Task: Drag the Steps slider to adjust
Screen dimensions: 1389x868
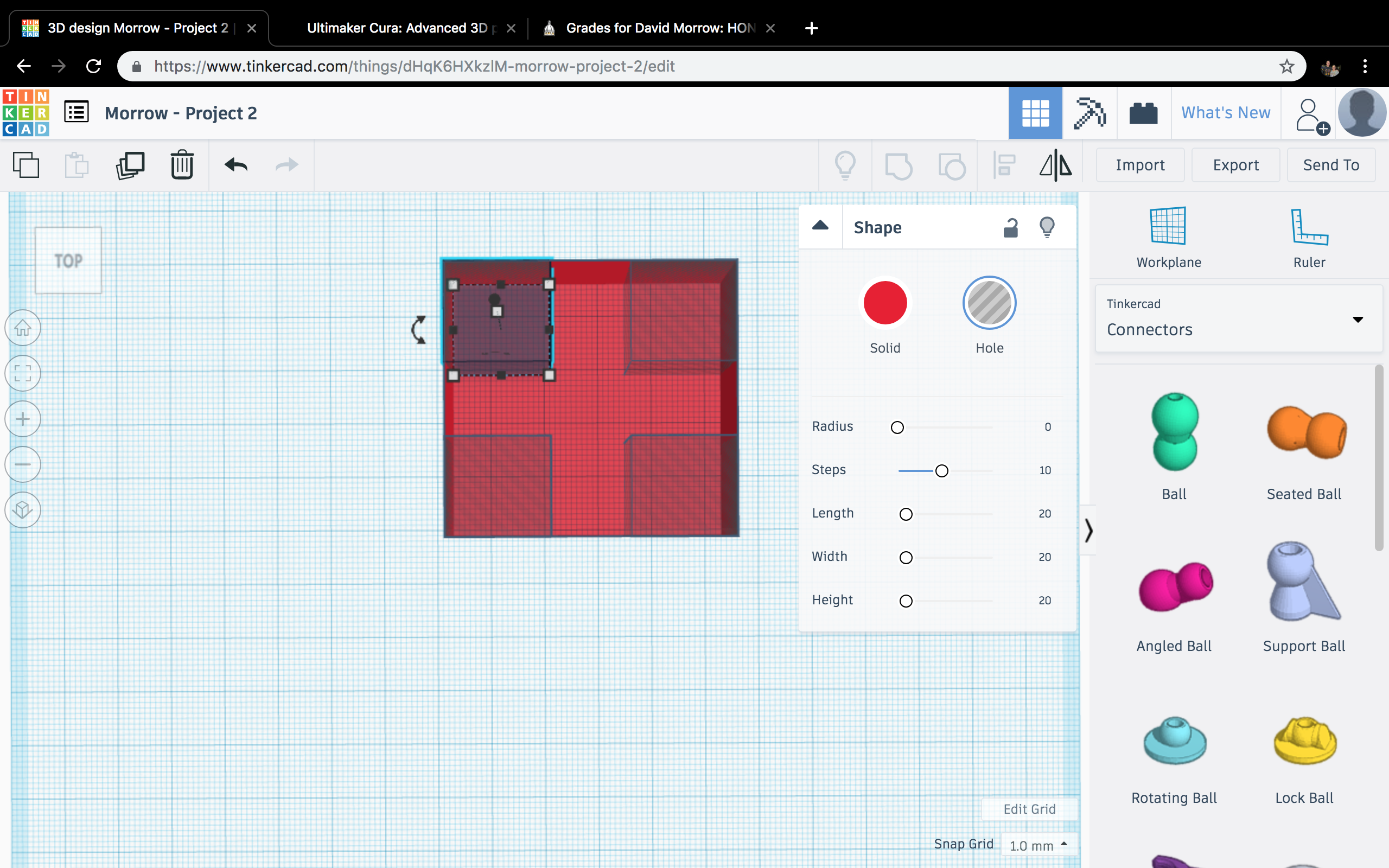Action: click(x=940, y=470)
